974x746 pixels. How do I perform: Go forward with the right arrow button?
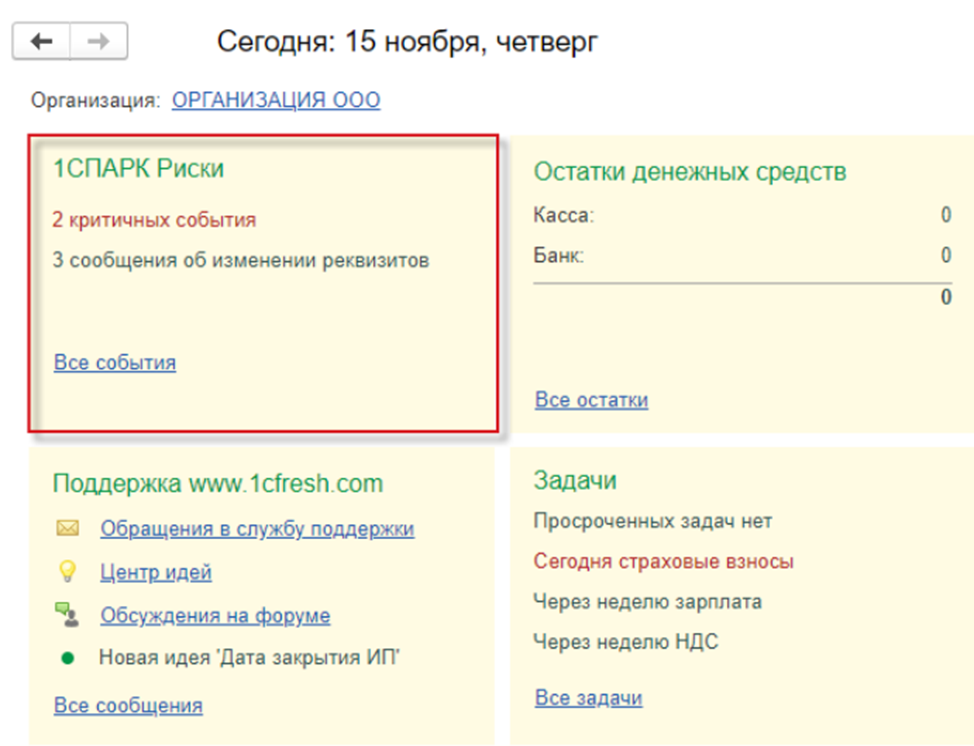(99, 42)
